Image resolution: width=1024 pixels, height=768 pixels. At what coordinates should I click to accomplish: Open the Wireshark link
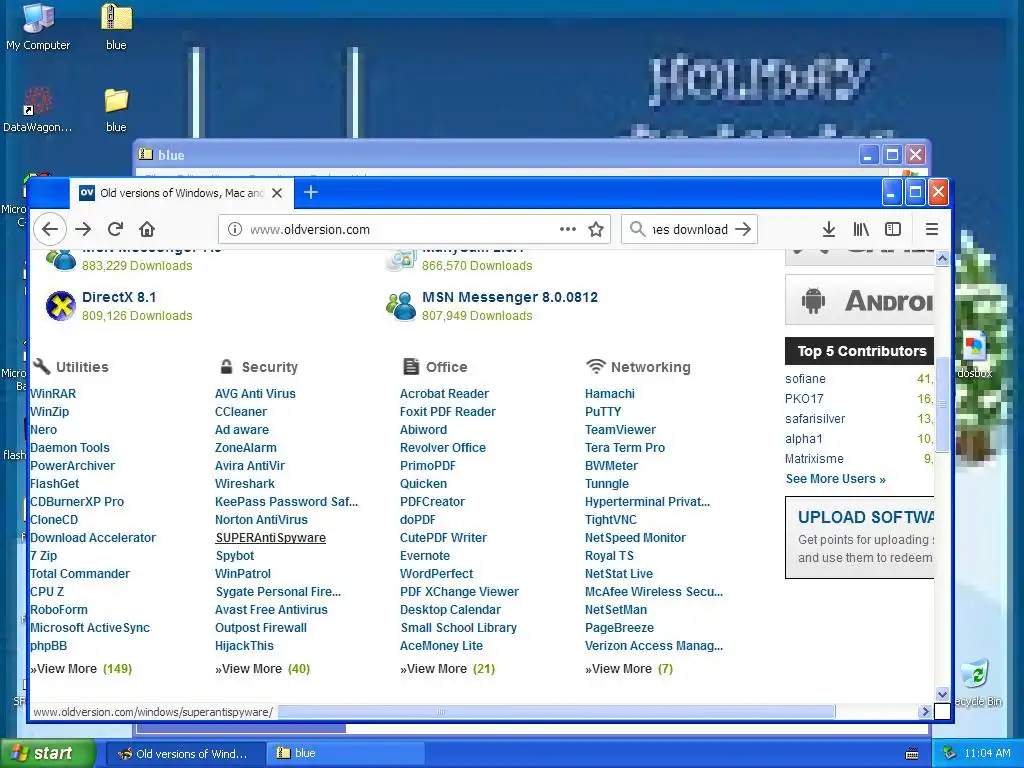click(x=245, y=484)
